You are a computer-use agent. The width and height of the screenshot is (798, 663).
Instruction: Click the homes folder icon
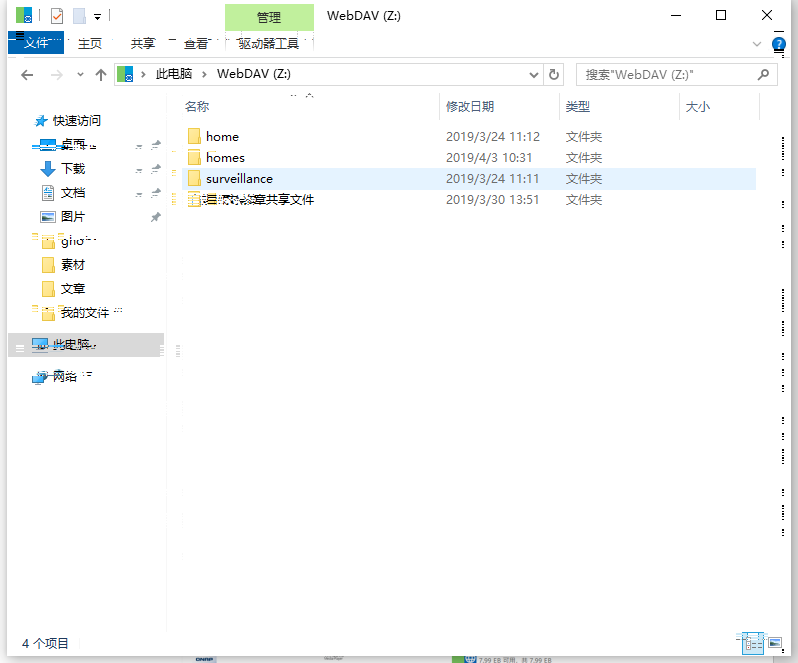coord(194,157)
